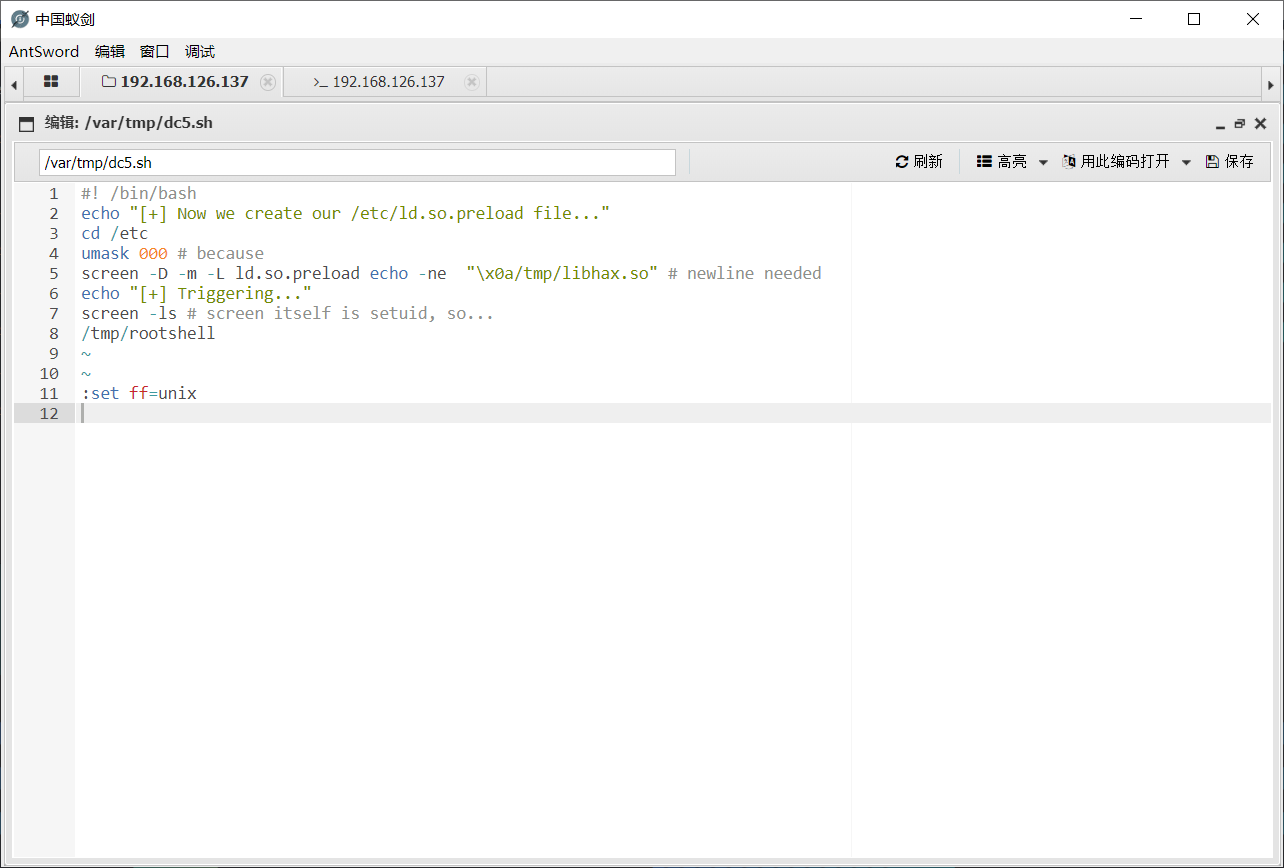Click the 刷新 refresh button
1284x868 pixels.
pyautogui.click(x=919, y=161)
